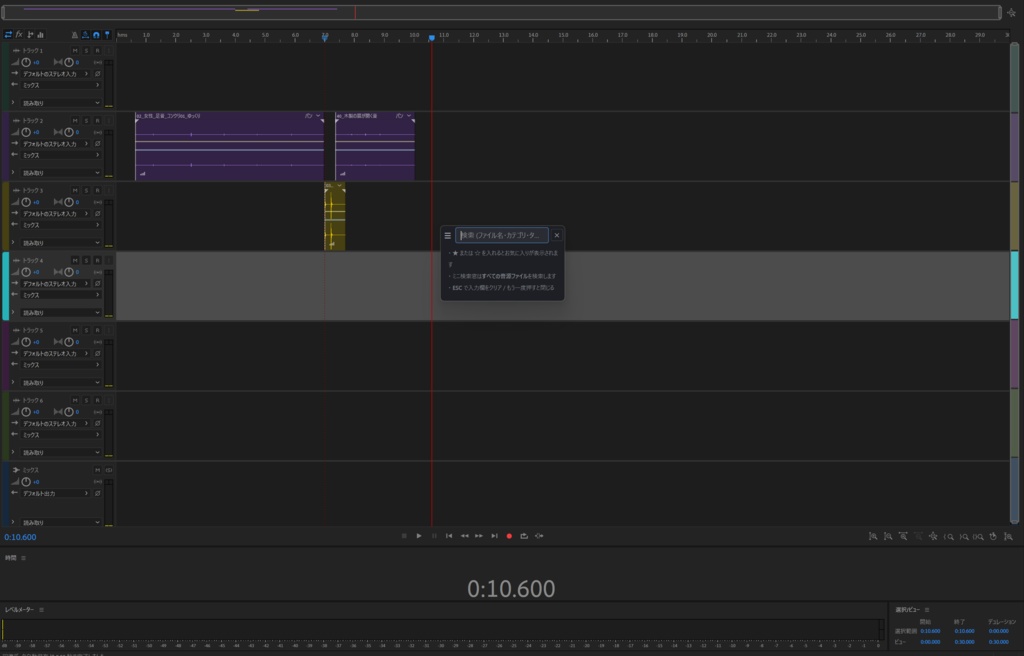Start playback with the Play button

pos(419,536)
